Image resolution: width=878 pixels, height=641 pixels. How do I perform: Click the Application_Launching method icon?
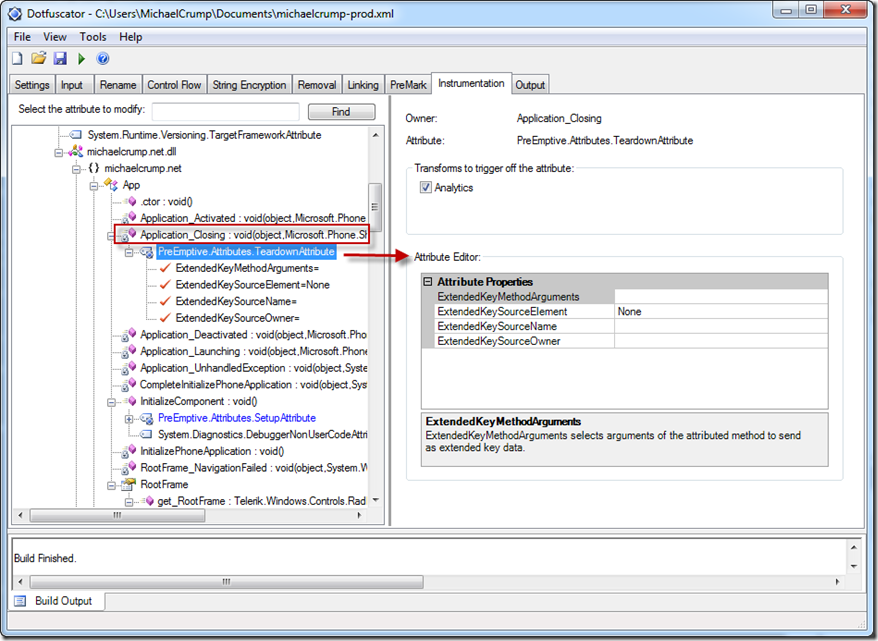pyautogui.click(x=129, y=351)
